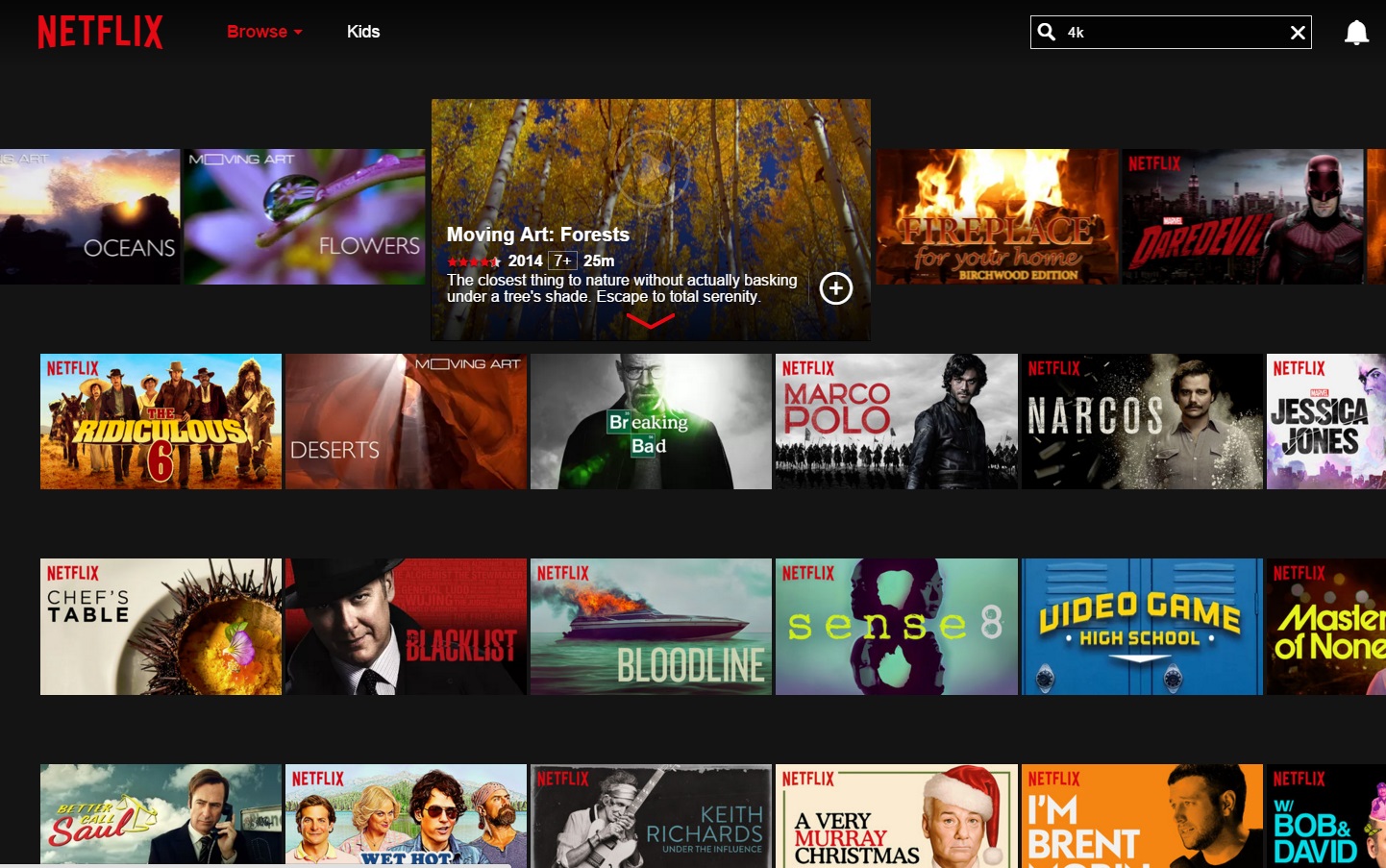The image size is (1386, 868).
Task: Open the Bloodline thumbnail
Action: (x=651, y=627)
